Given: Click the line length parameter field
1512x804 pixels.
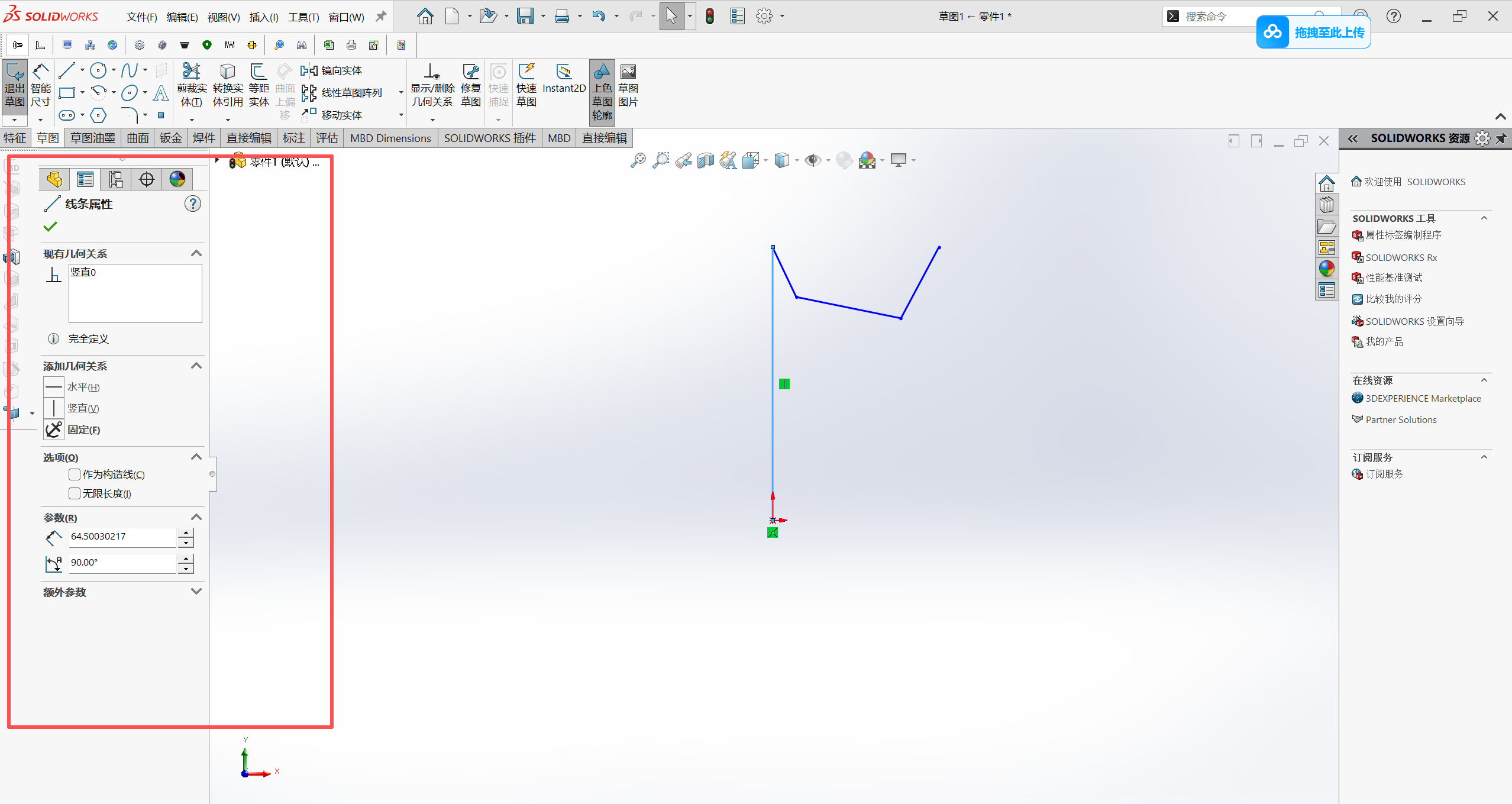Looking at the screenshot, I should [x=122, y=537].
